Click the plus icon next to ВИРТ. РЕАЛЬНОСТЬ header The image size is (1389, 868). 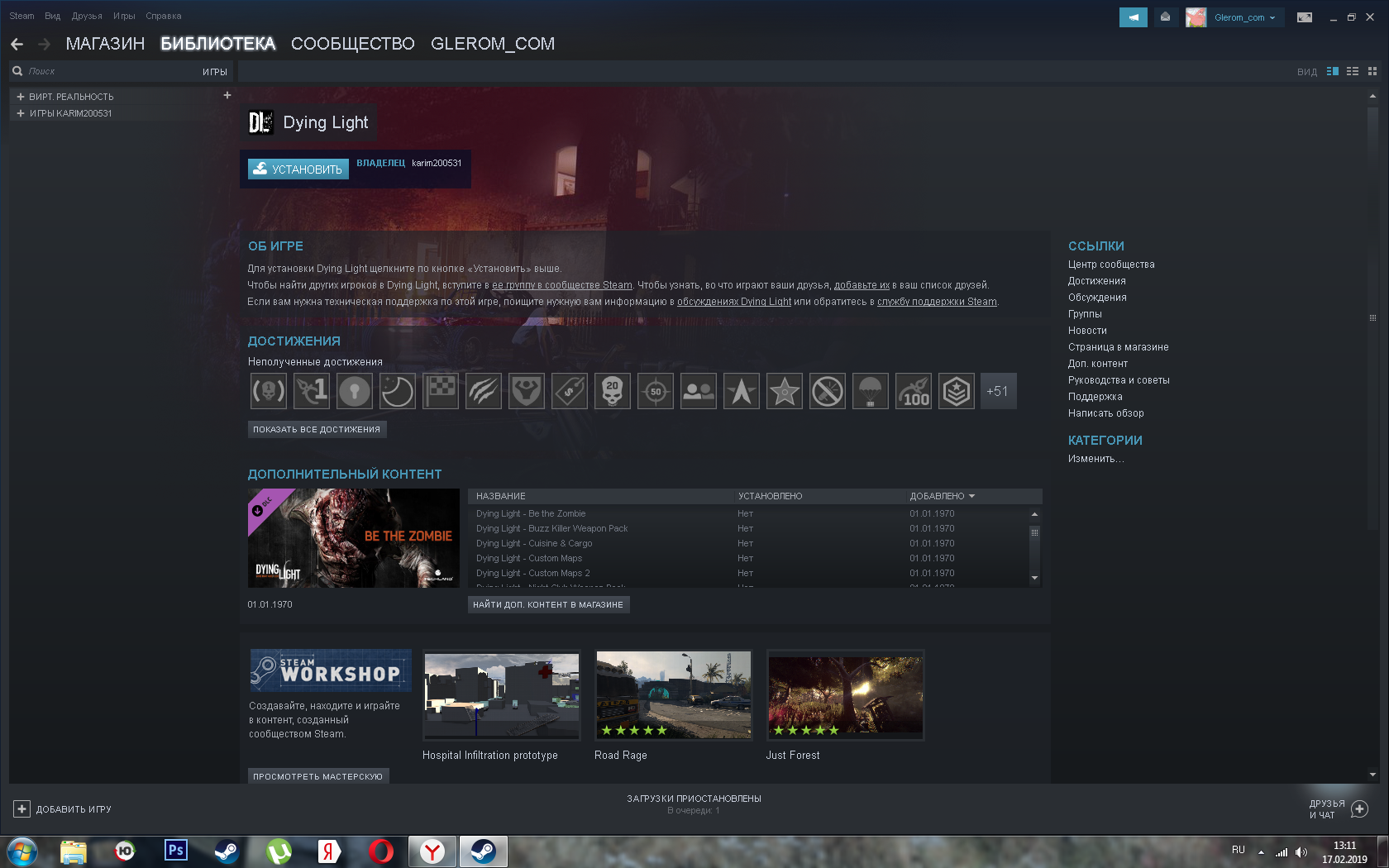pos(227,95)
